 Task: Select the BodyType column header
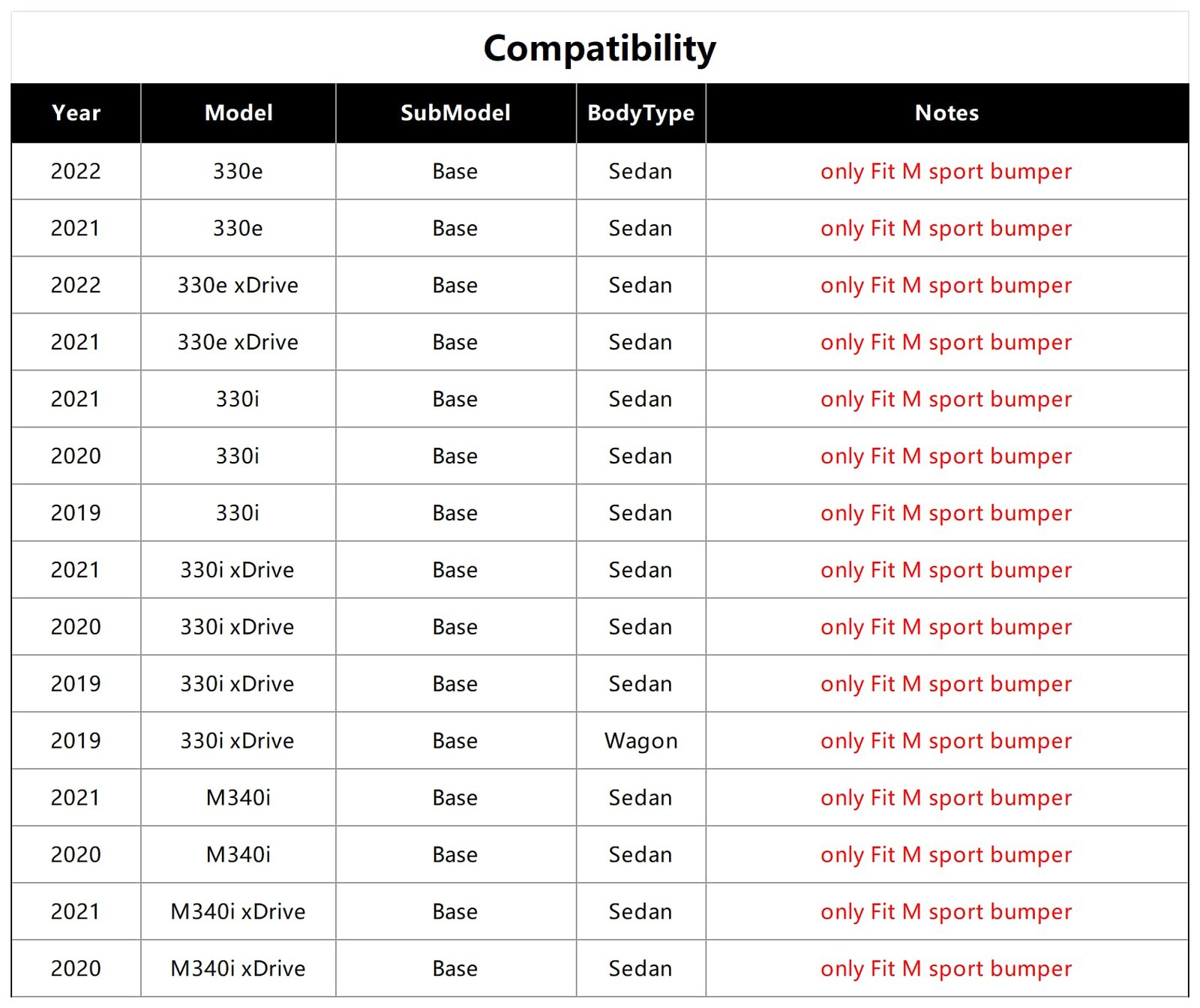click(x=640, y=113)
